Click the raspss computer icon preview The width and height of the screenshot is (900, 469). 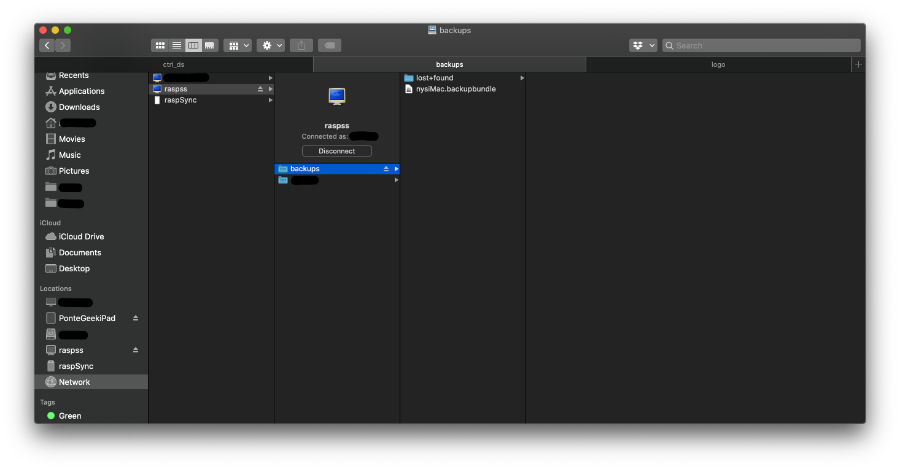[337, 96]
